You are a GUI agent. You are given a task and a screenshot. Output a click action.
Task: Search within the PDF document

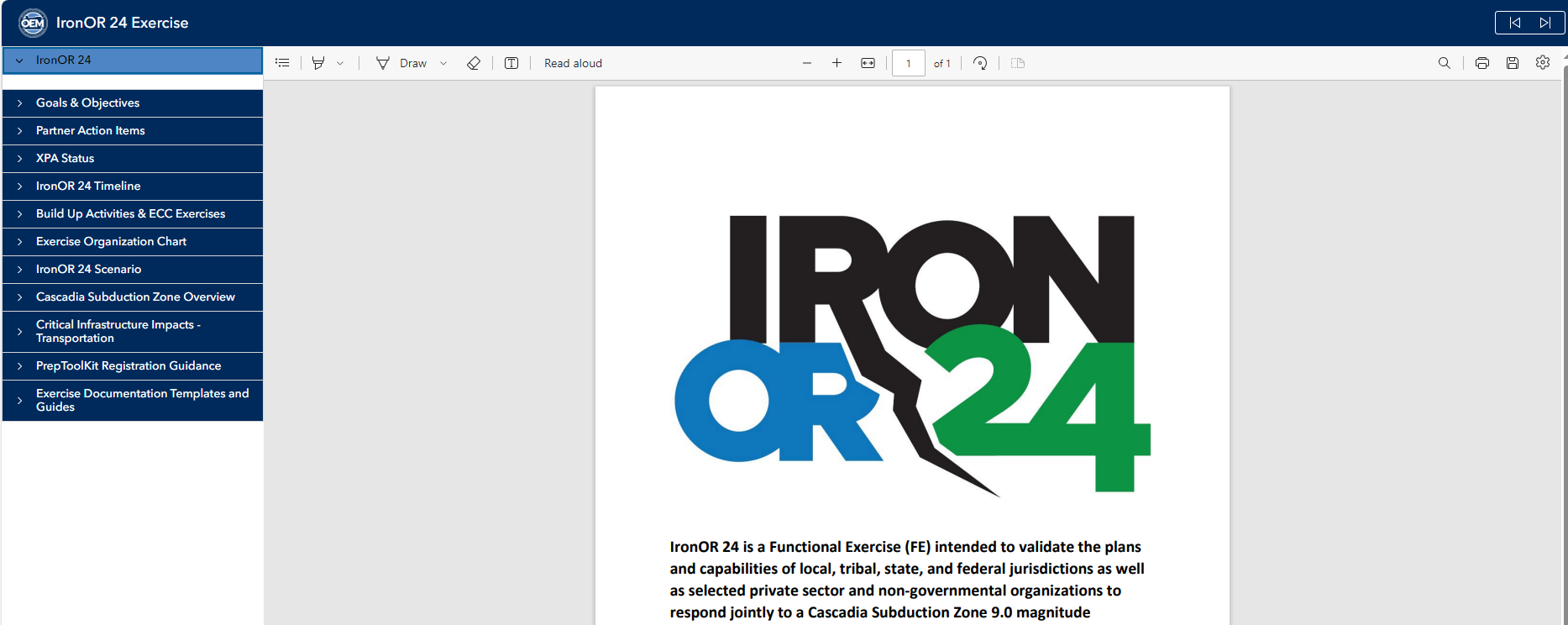click(1445, 63)
